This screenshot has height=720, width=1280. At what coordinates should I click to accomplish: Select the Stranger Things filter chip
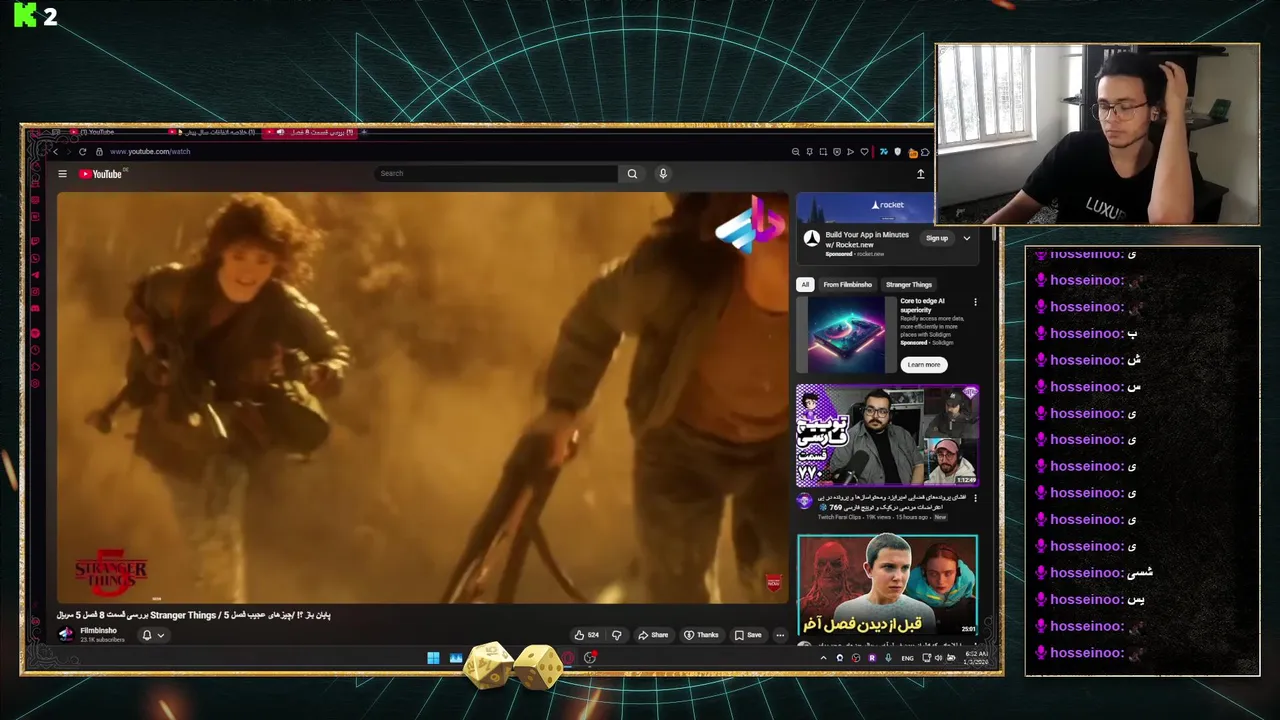point(909,285)
